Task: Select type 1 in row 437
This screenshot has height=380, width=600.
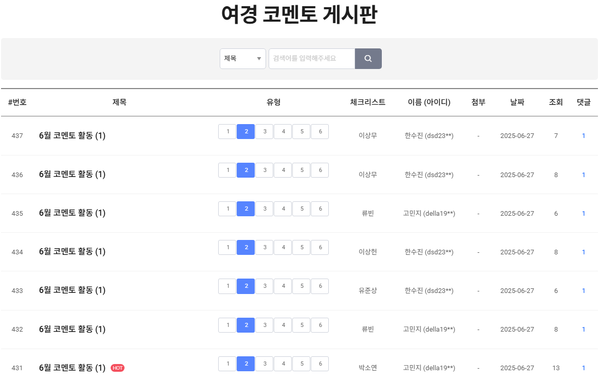Action: coord(227,132)
